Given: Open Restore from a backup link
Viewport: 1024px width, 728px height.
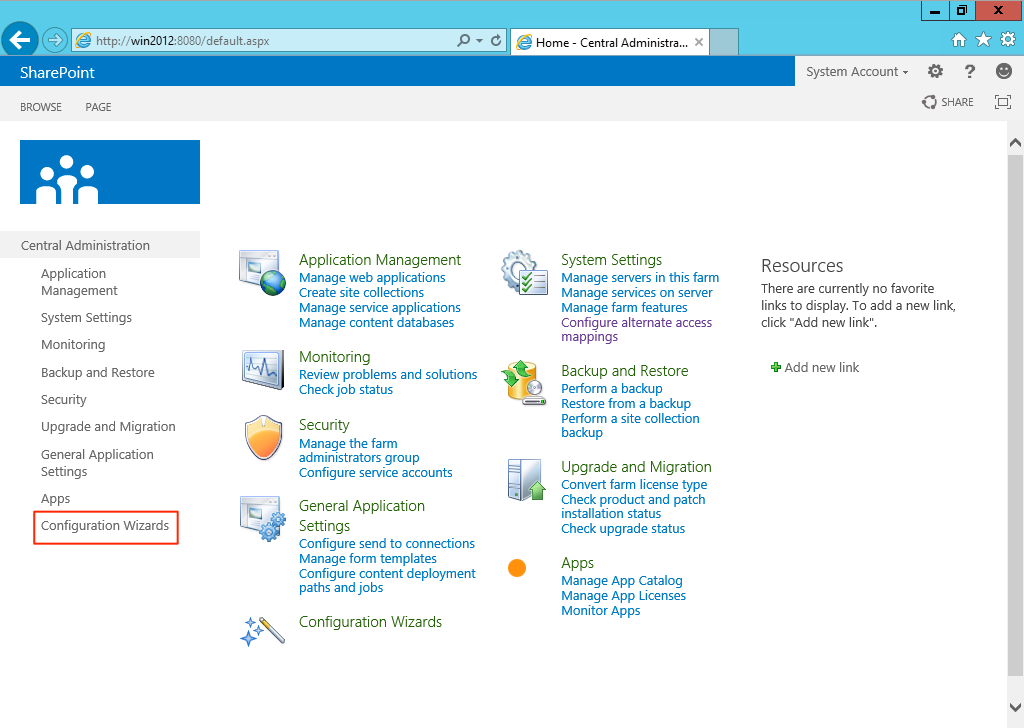Looking at the screenshot, I should [626, 404].
